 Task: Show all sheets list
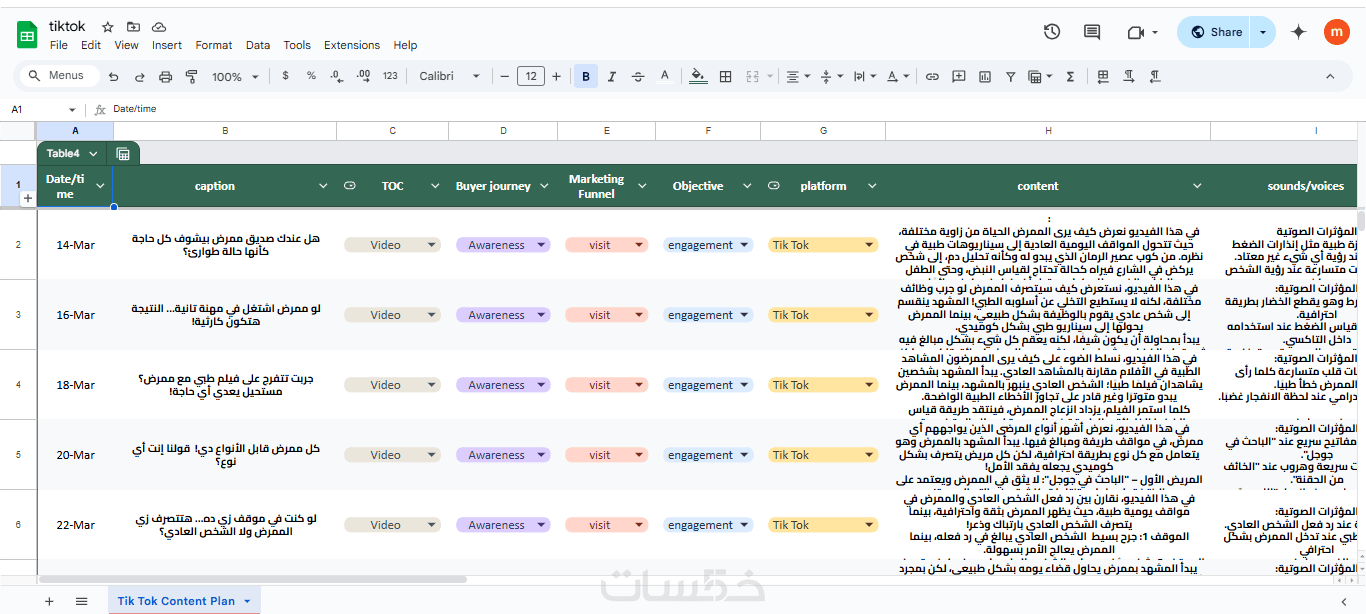coord(81,601)
